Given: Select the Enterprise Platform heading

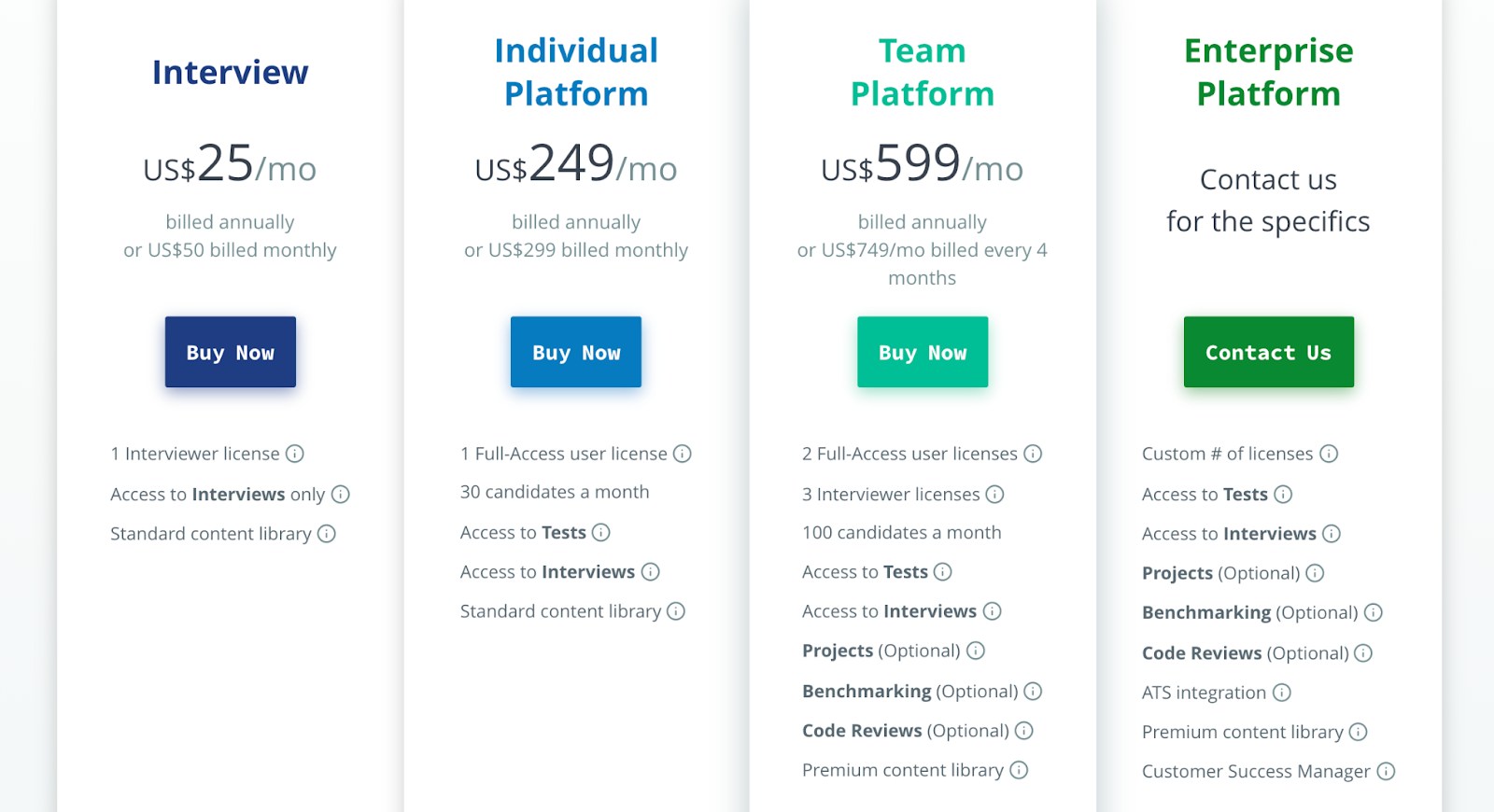Looking at the screenshot, I should point(1269,72).
